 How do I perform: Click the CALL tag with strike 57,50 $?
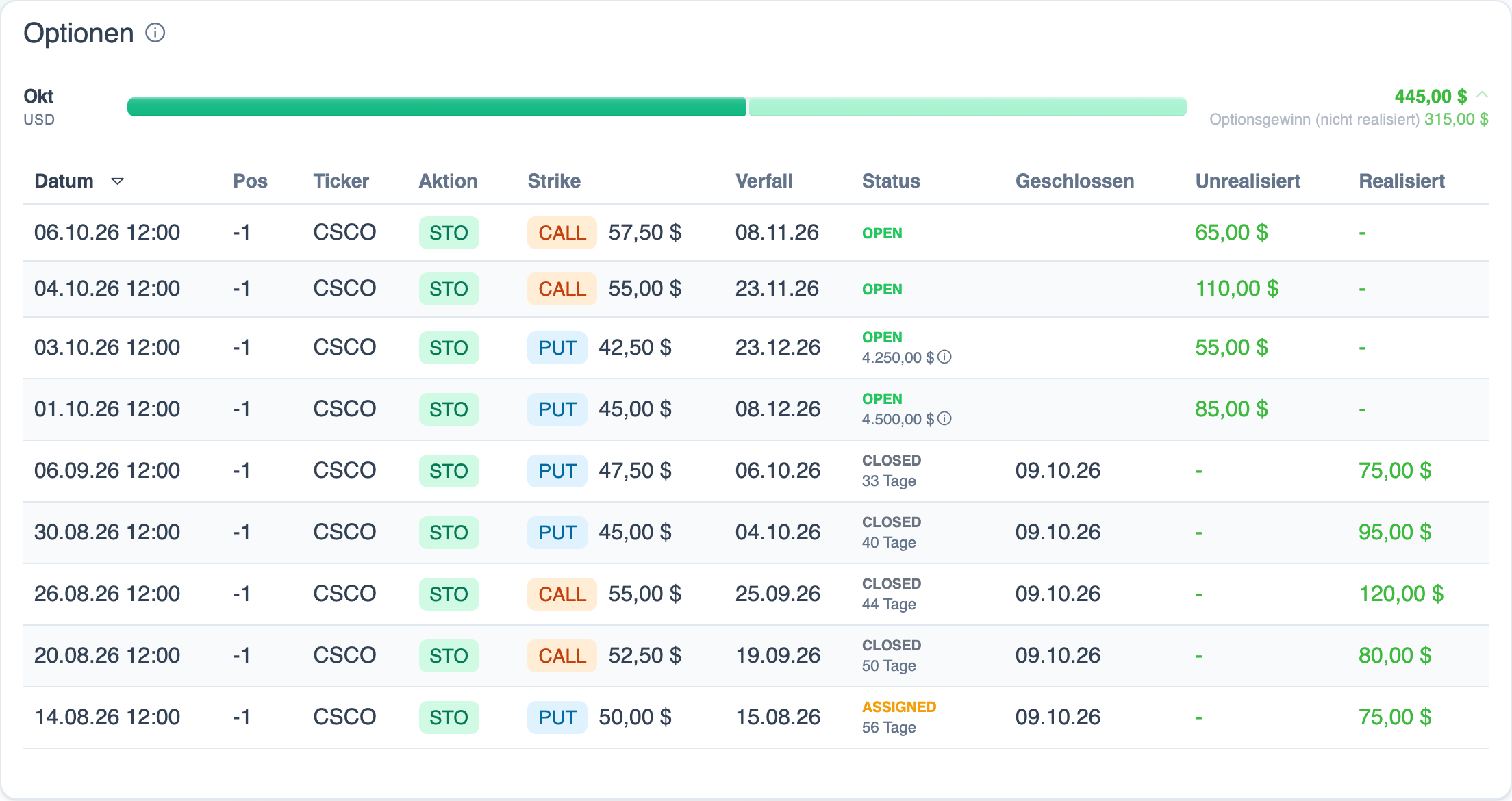coord(562,233)
